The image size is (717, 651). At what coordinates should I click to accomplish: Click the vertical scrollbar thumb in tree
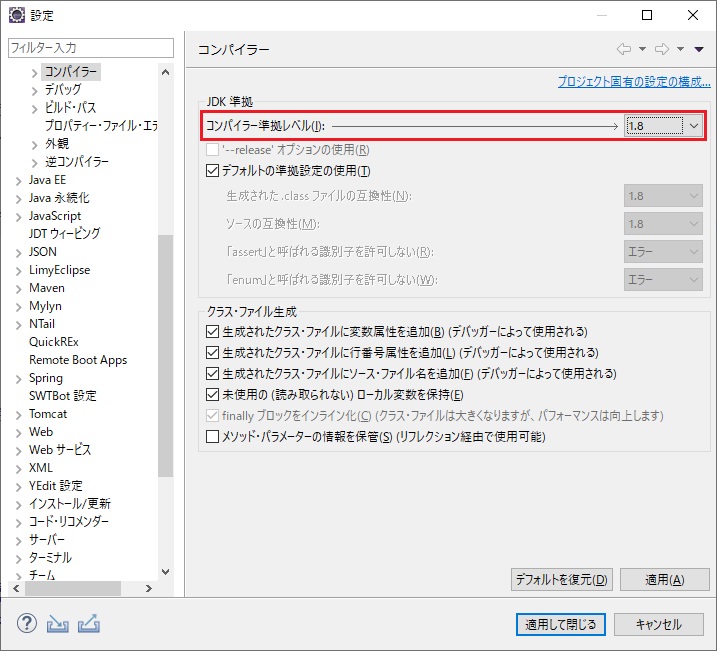click(x=166, y=356)
